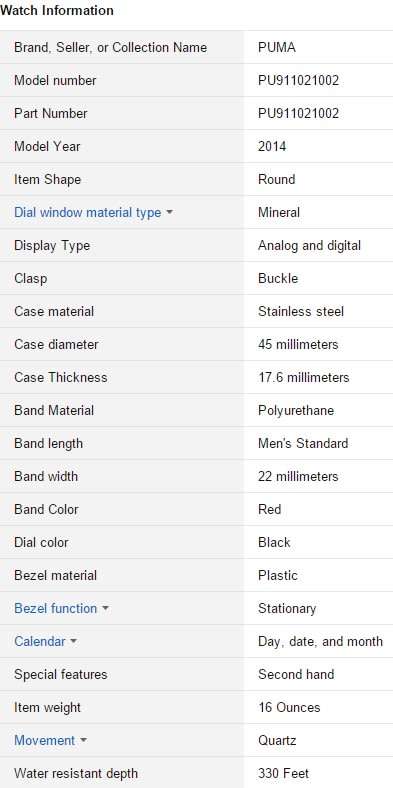Open the Dial window material type link
393x788 pixels.
[87, 213]
